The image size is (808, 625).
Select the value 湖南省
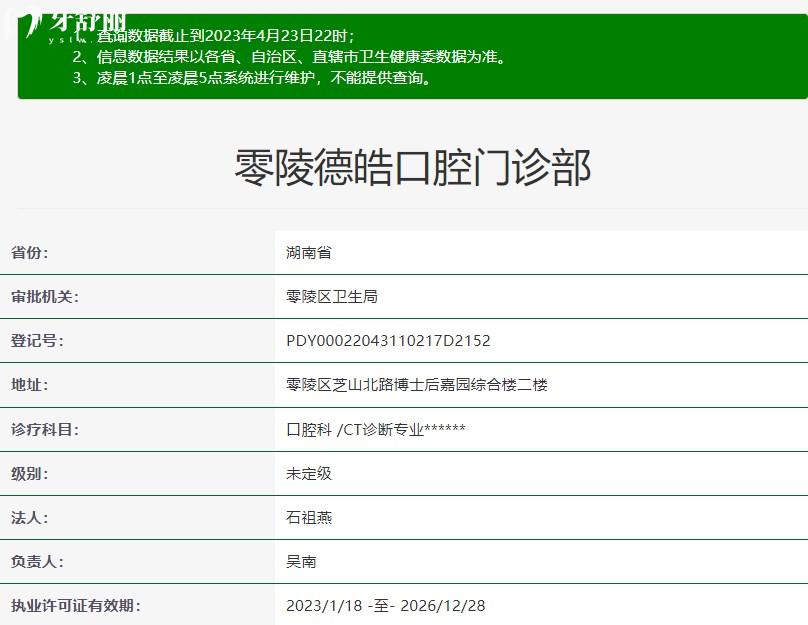point(309,253)
